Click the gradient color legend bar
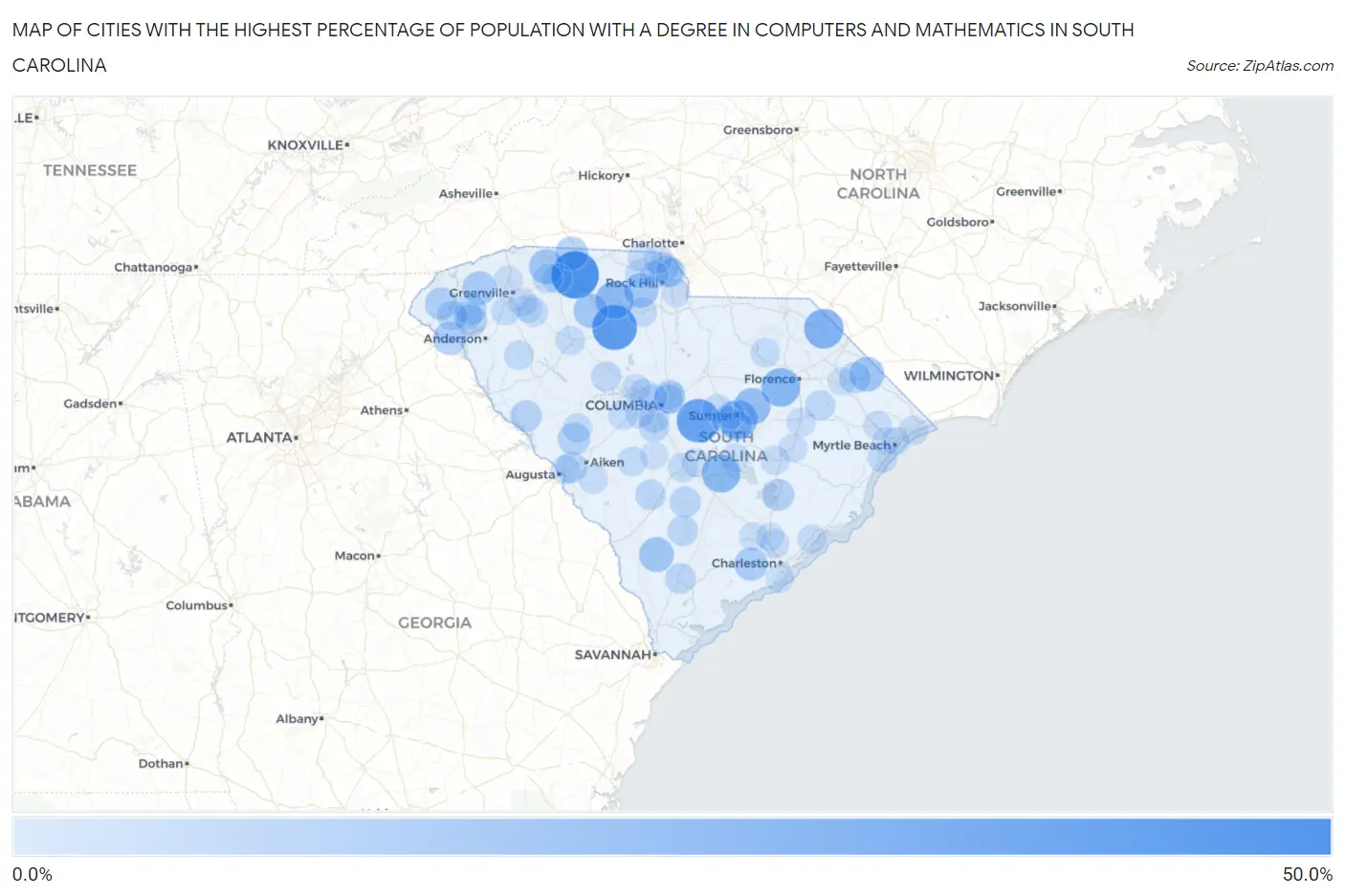The image size is (1345, 896). [672, 836]
